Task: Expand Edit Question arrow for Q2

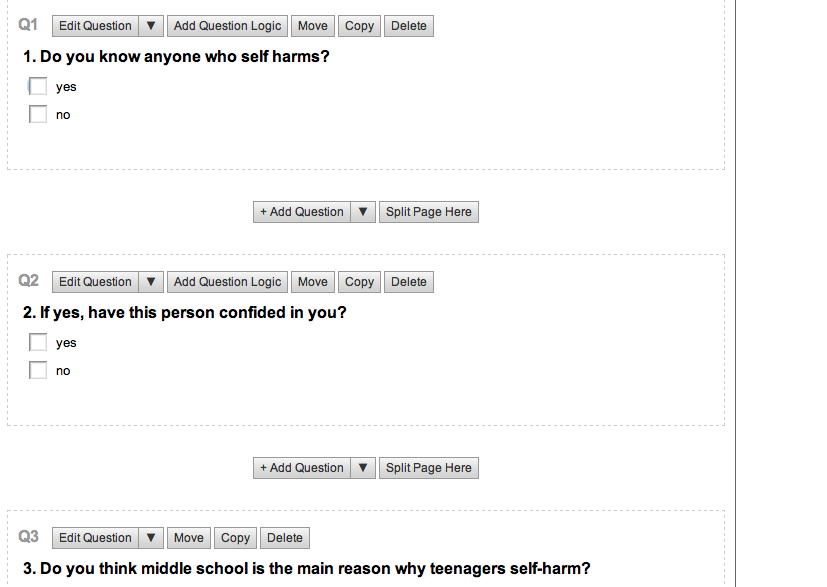Action: pos(151,282)
